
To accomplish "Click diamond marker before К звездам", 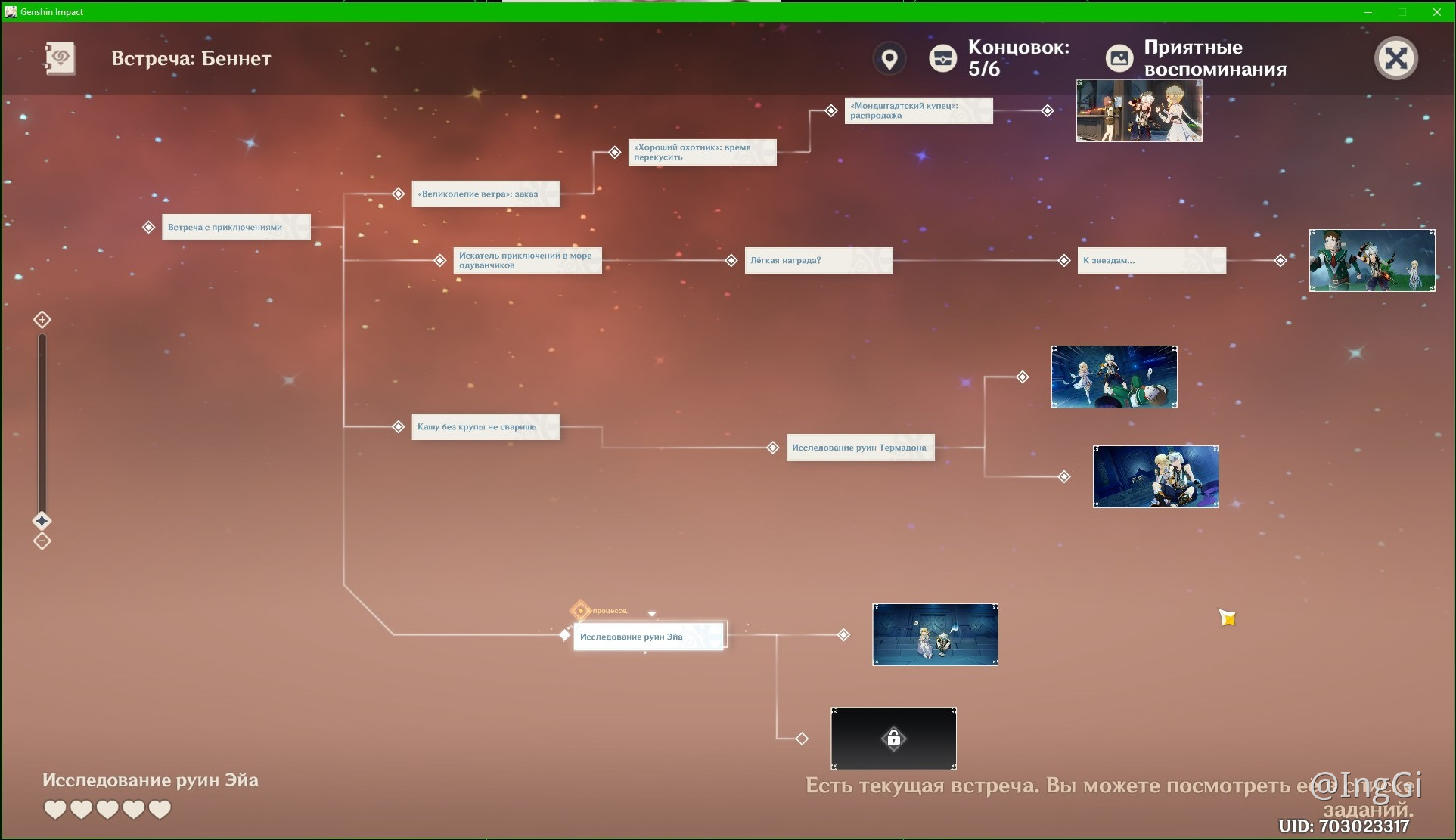I will pyautogui.click(x=1064, y=260).
